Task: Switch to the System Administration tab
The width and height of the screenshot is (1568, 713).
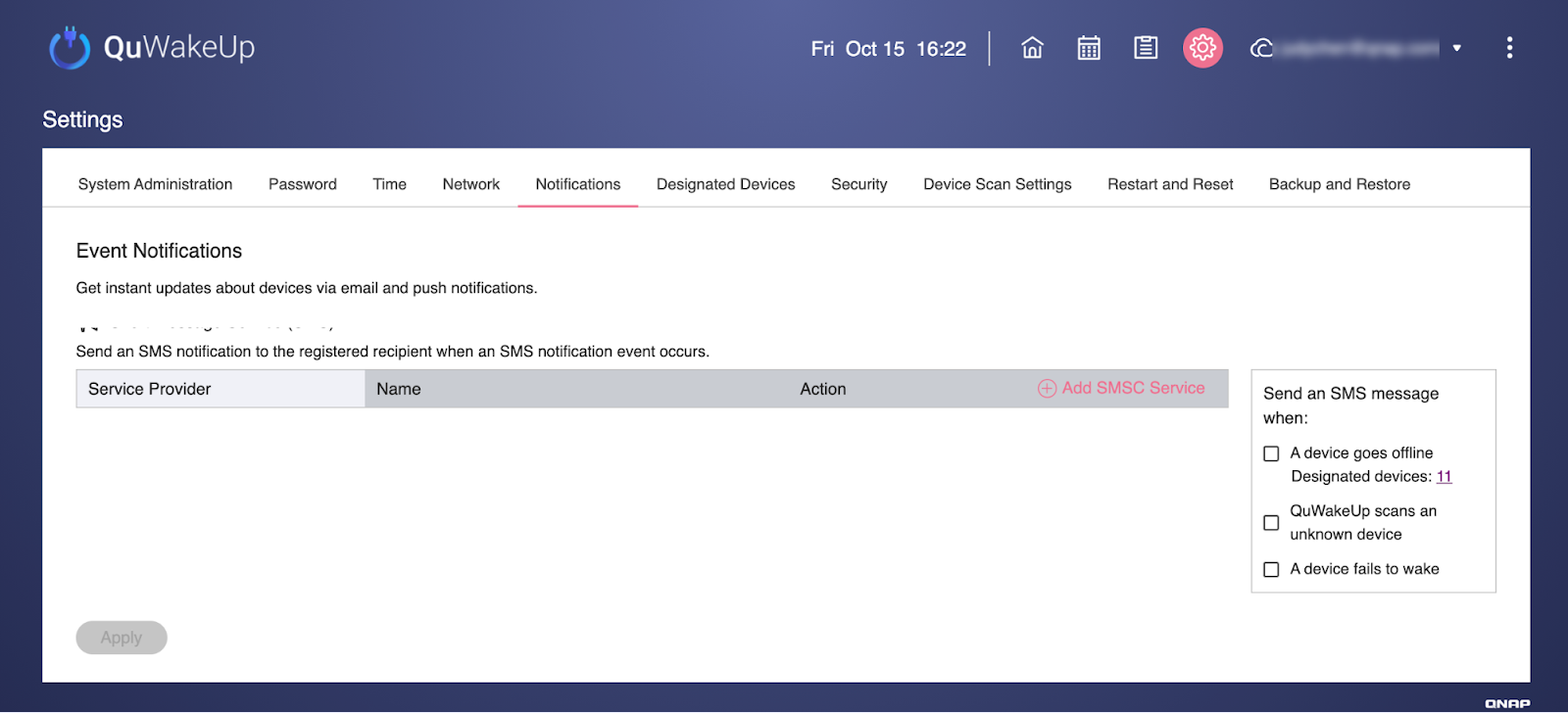Action: pos(155,184)
